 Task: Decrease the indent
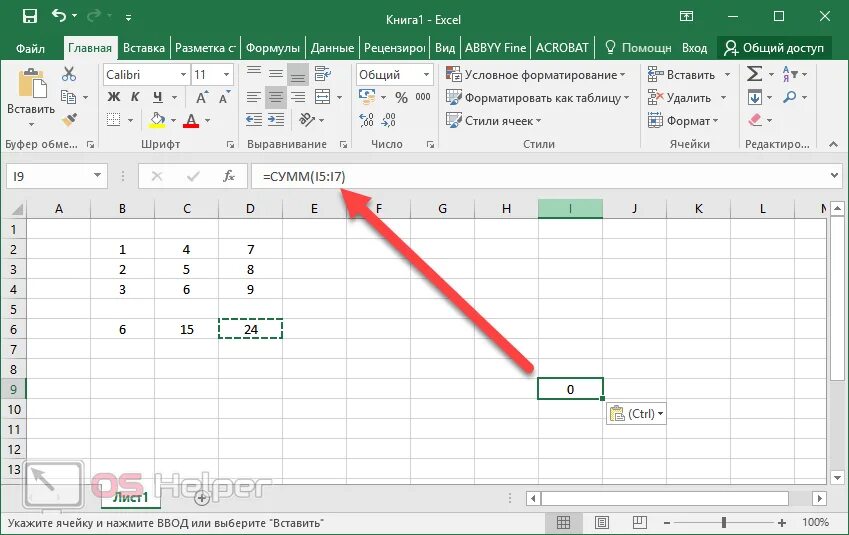(x=253, y=120)
